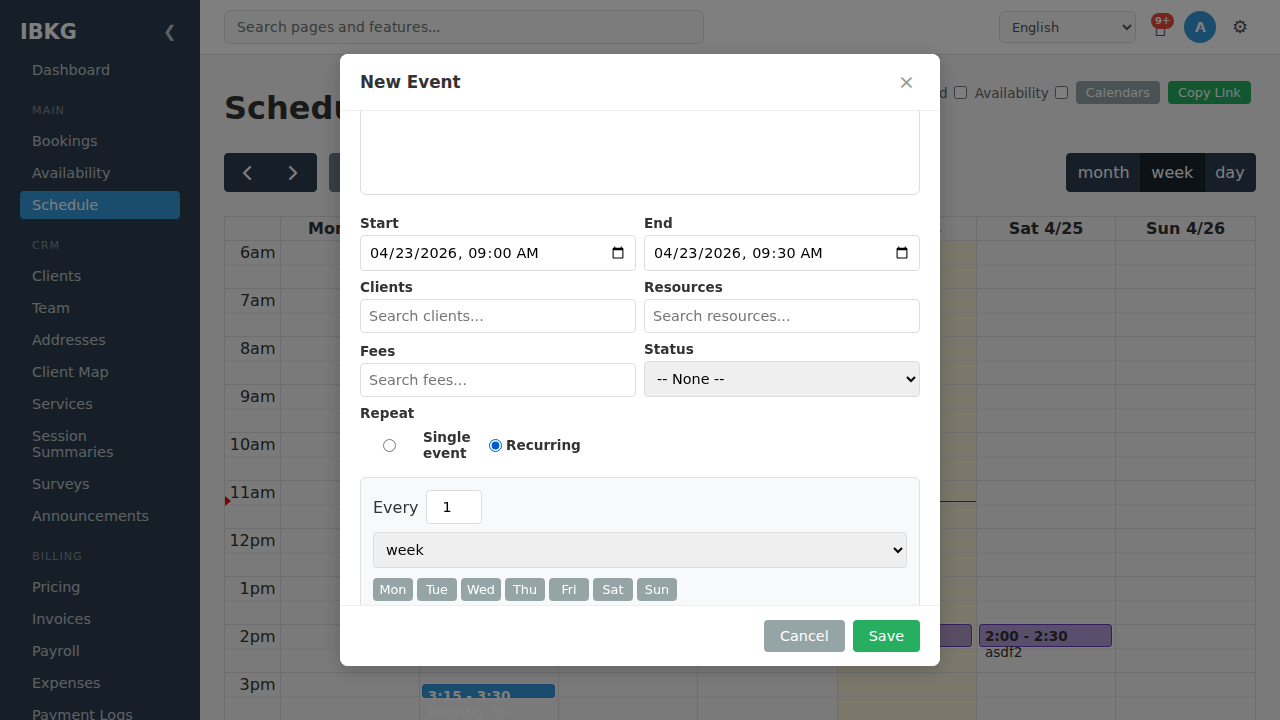This screenshot has width=1280, height=720.
Task: Save the new event
Action: 886,636
